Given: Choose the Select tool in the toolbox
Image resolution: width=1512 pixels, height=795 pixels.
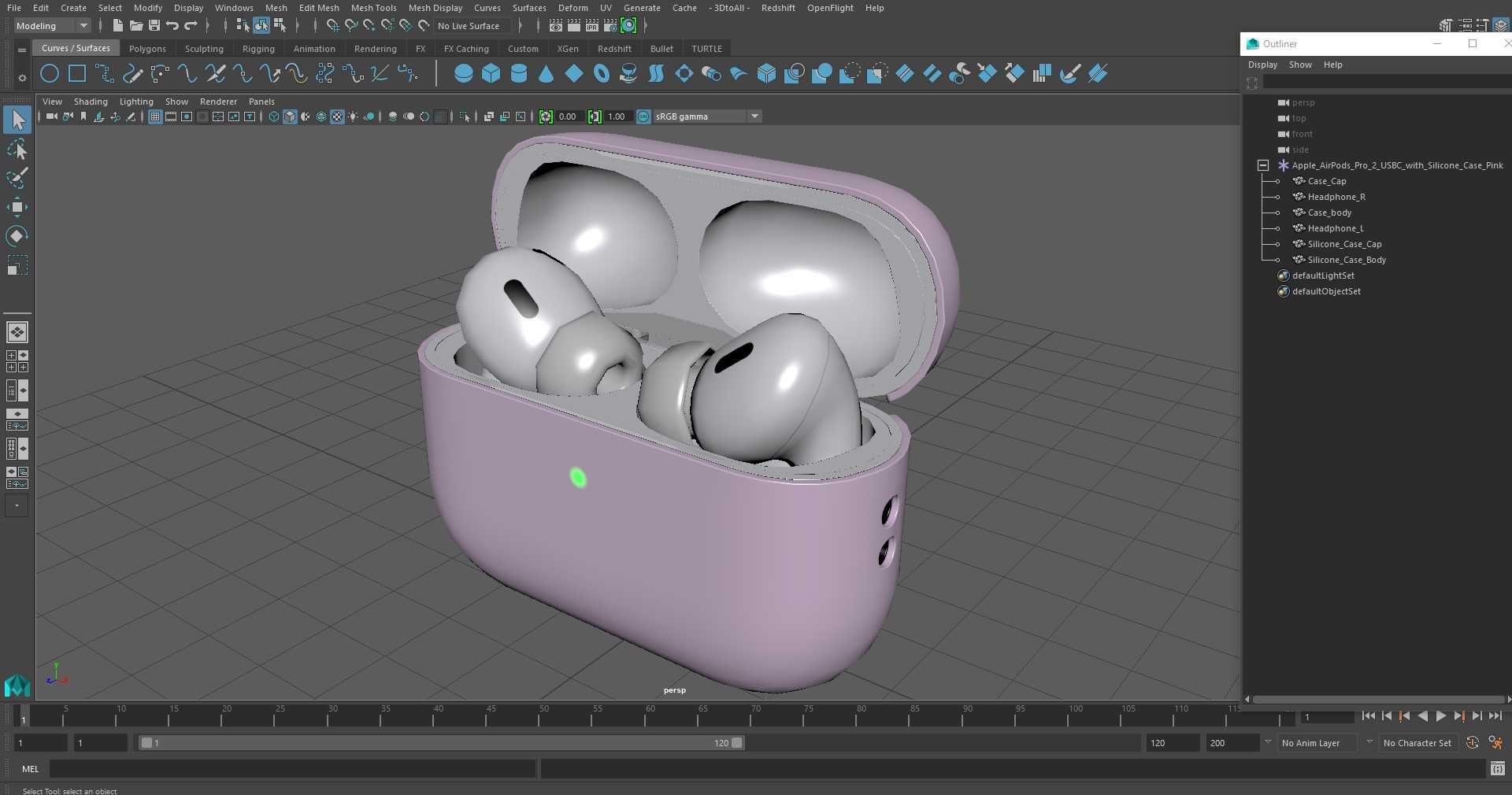Looking at the screenshot, I should [x=17, y=120].
